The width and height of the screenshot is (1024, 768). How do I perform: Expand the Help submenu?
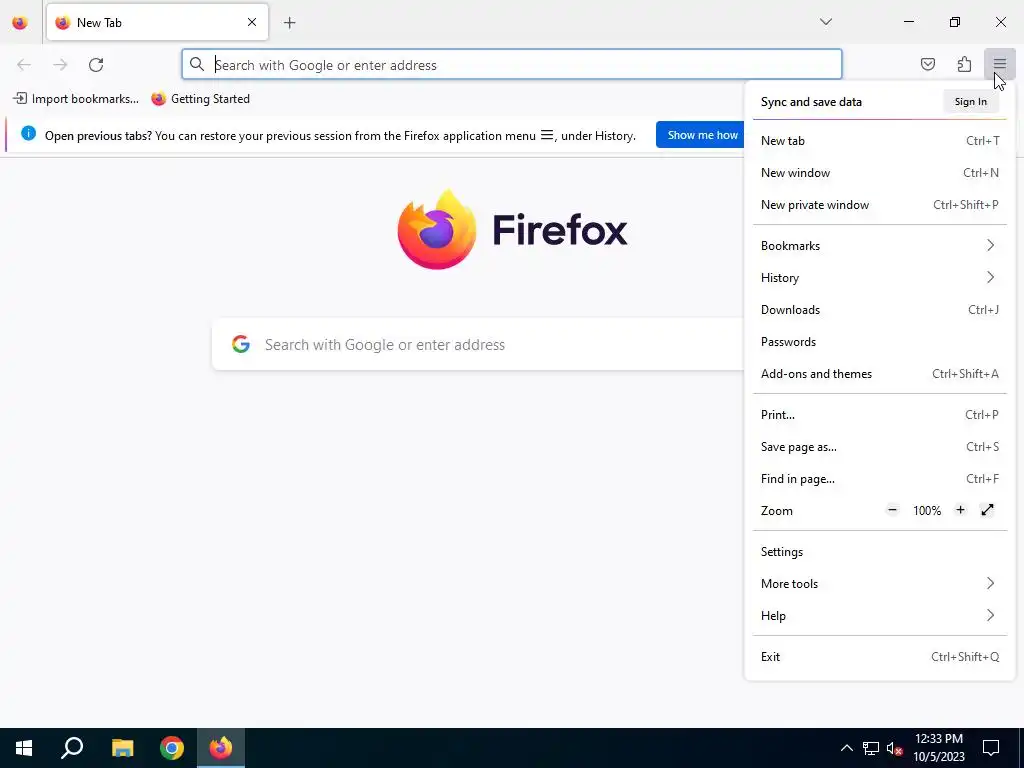(880, 616)
